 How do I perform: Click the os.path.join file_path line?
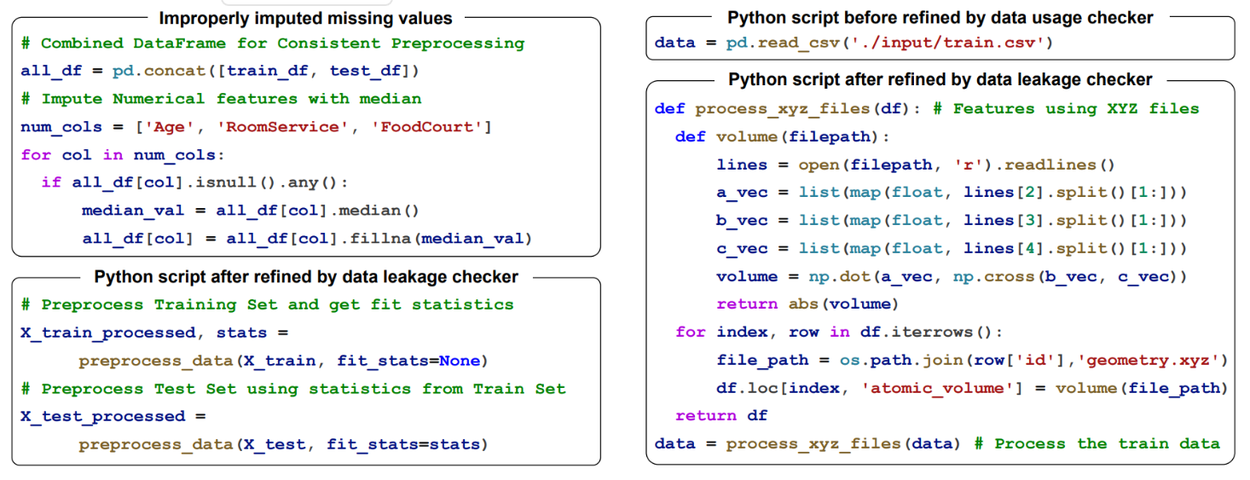[971, 360]
